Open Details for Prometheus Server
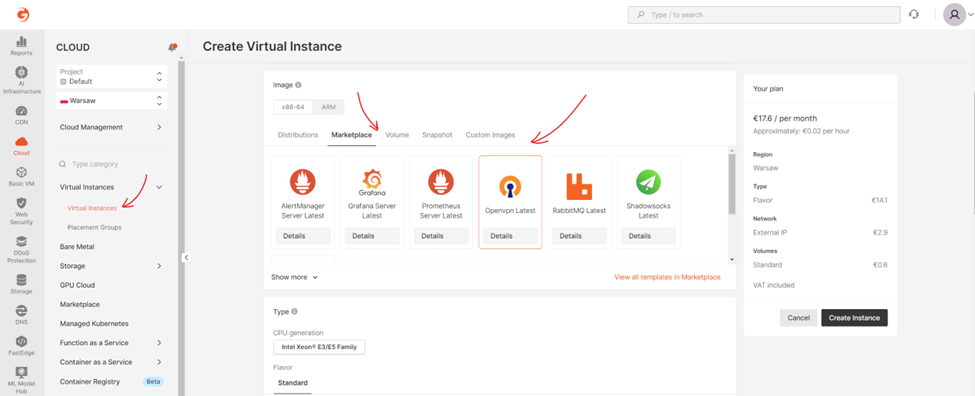Viewport: 975px width, 396px height. [441, 236]
